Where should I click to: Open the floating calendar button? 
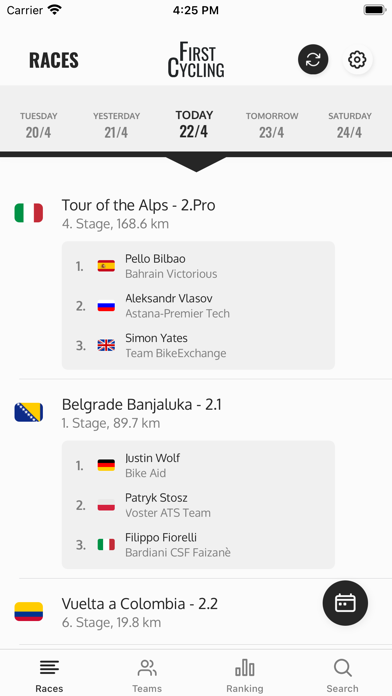pyautogui.click(x=345, y=603)
